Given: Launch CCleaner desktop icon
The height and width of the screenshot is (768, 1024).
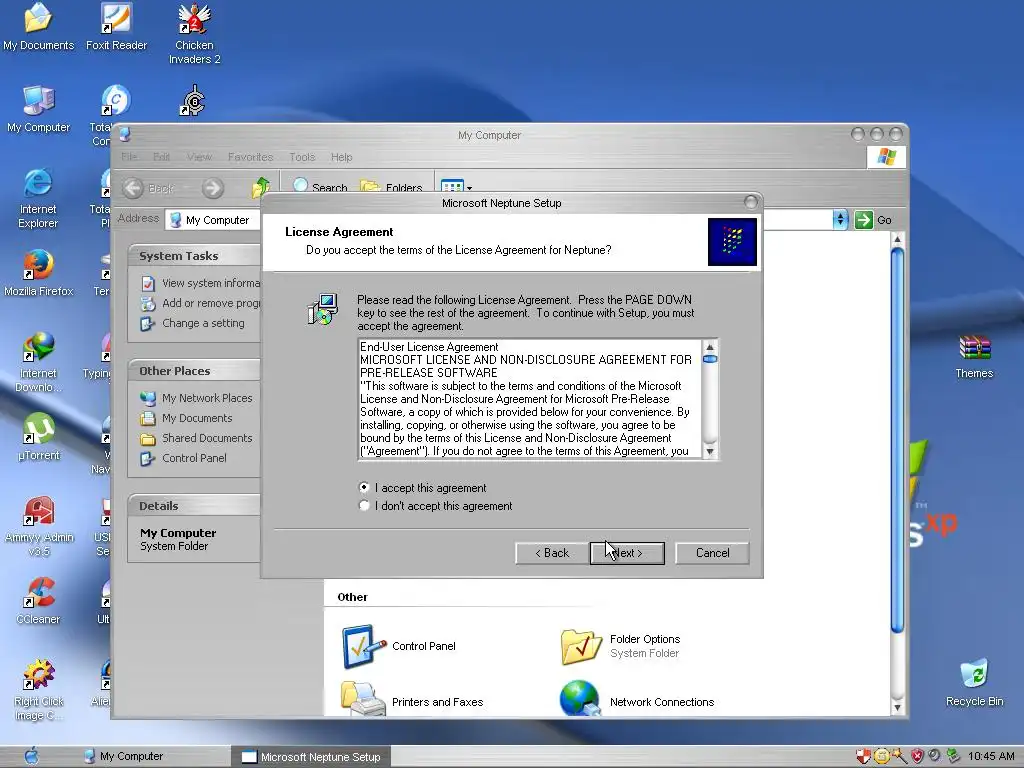Looking at the screenshot, I should (38, 601).
